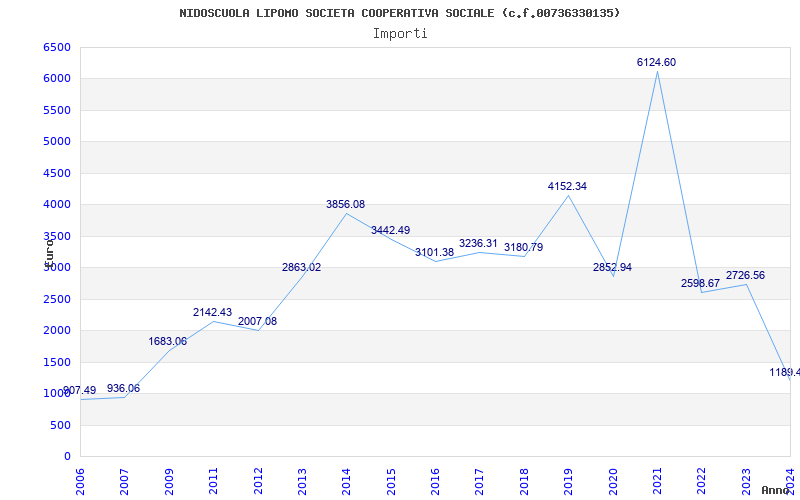
Task: Select the 907.49 data label
Action: (x=80, y=390)
